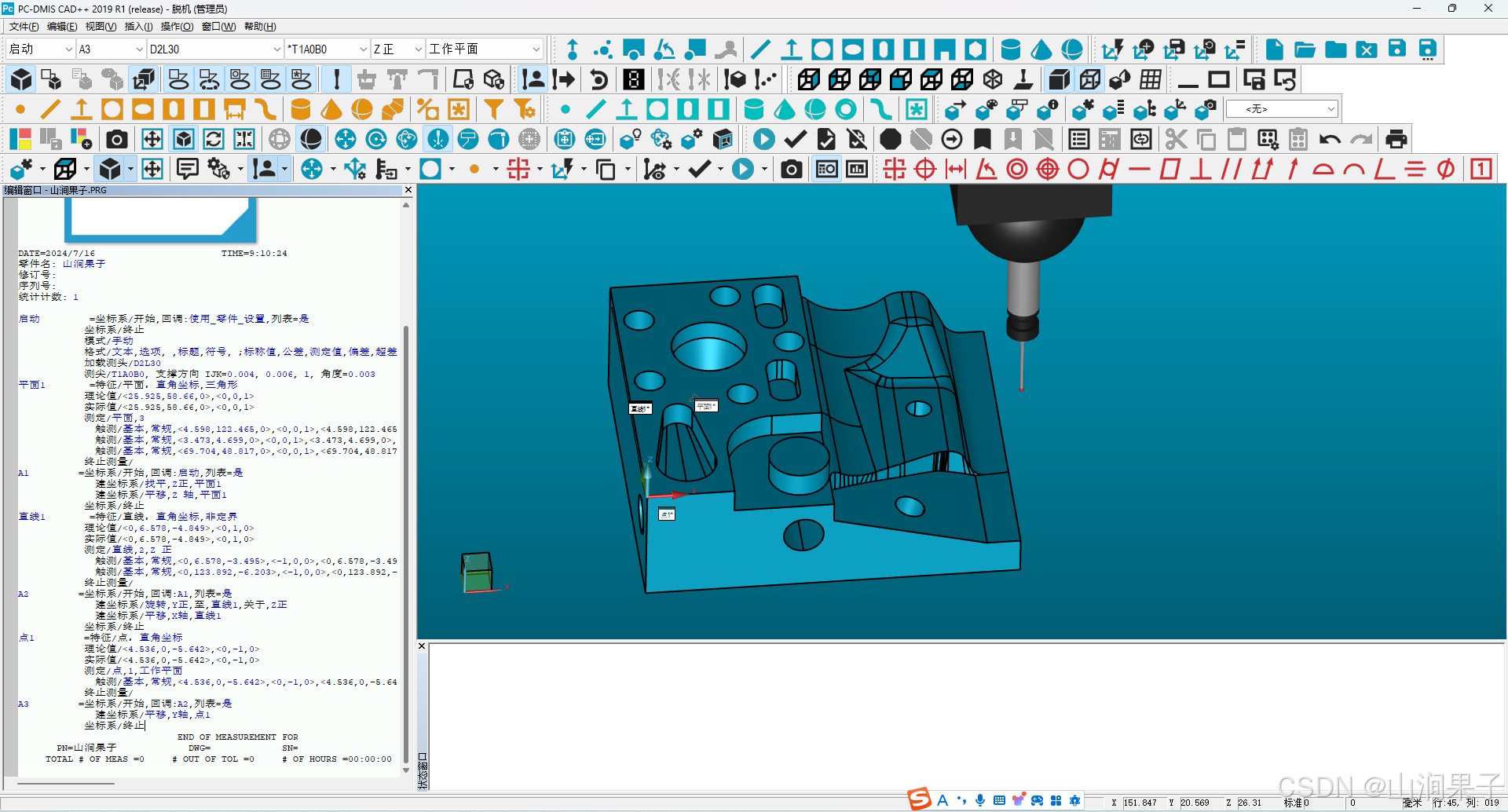1508x812 pixels.
Task: Toggle the single probe stylus mode button
Action: click(x=337, y=79)
